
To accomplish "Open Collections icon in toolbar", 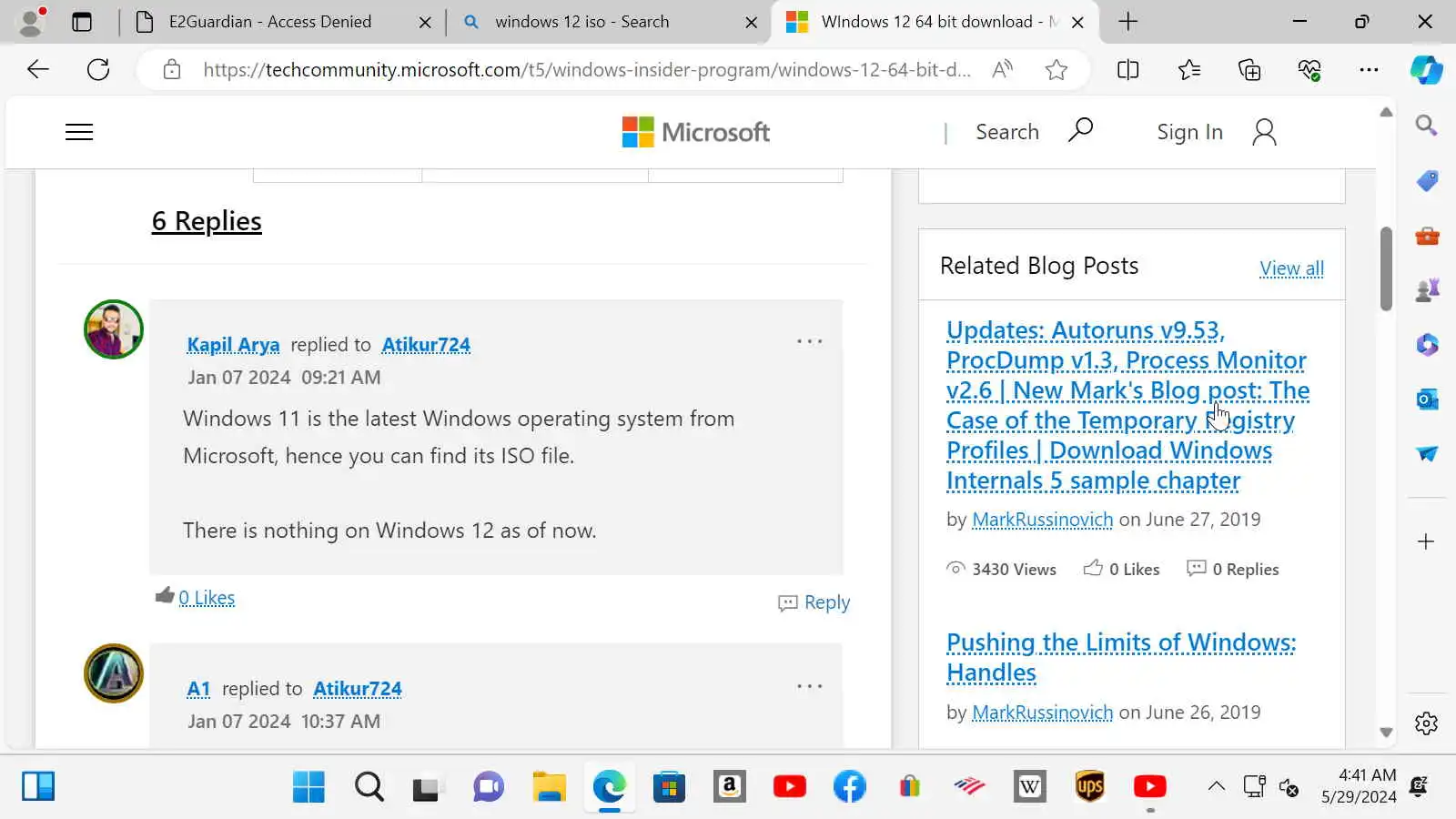I will (1249, 69).
